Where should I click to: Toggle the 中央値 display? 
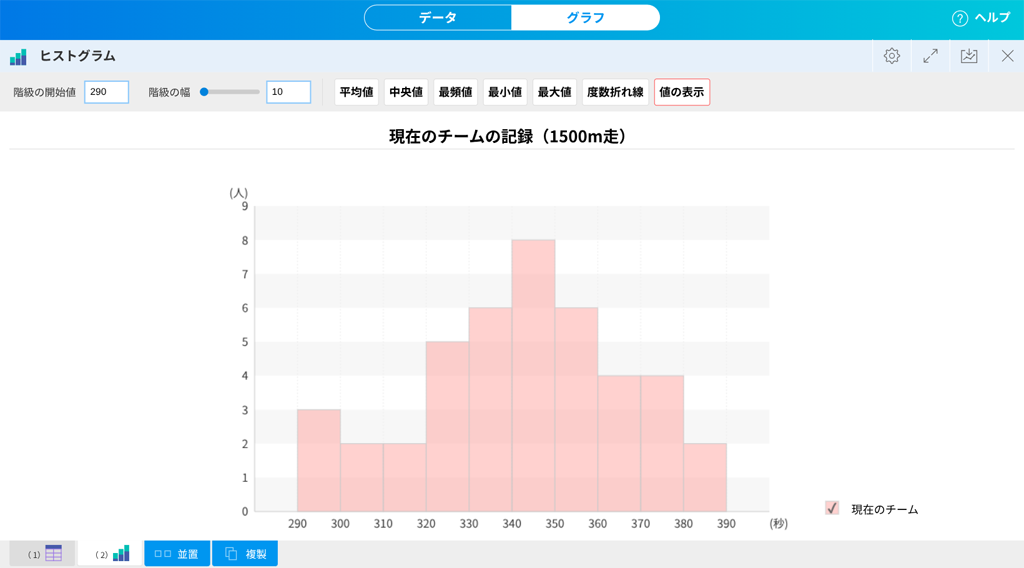pos(406,92)
